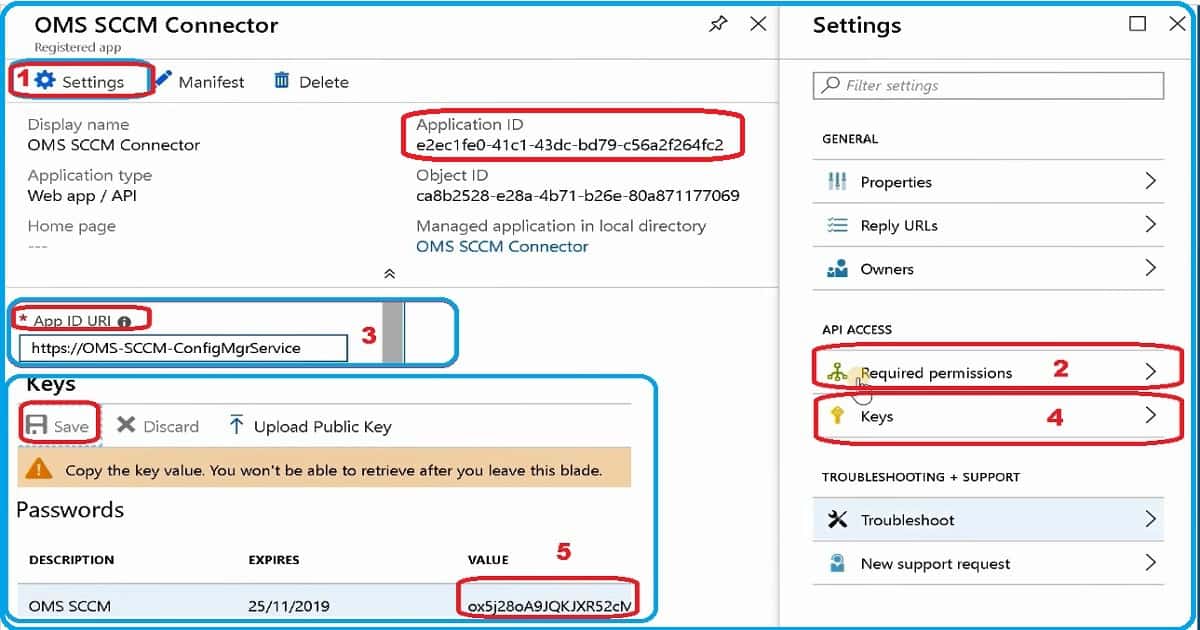Click the Troubleshoot tools icon
1200x630 pixels.
pos(838,520)
